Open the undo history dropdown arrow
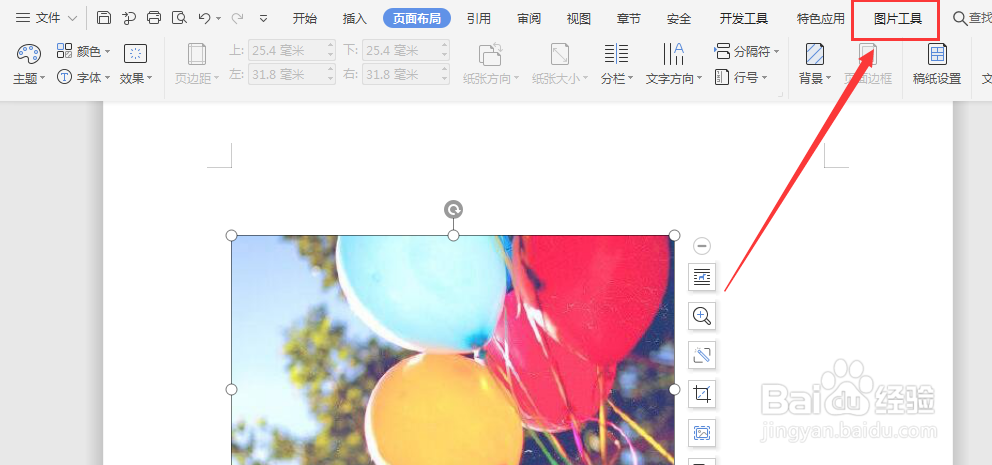Viewport: 992px width, 465px height. tap(219, 19)
